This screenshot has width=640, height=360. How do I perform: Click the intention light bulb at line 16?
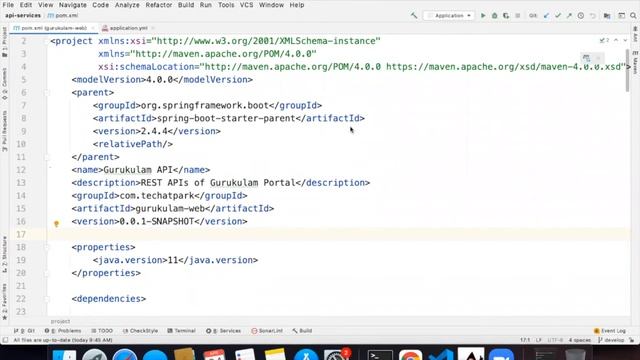coord(56,224)
